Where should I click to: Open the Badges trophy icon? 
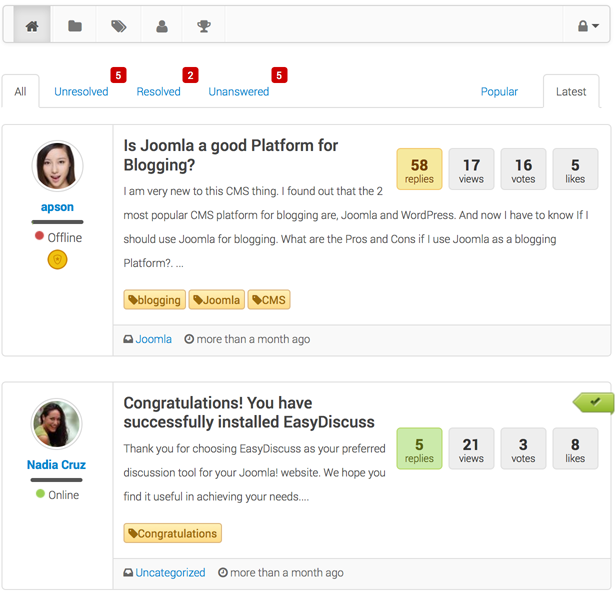coord(204,26)
